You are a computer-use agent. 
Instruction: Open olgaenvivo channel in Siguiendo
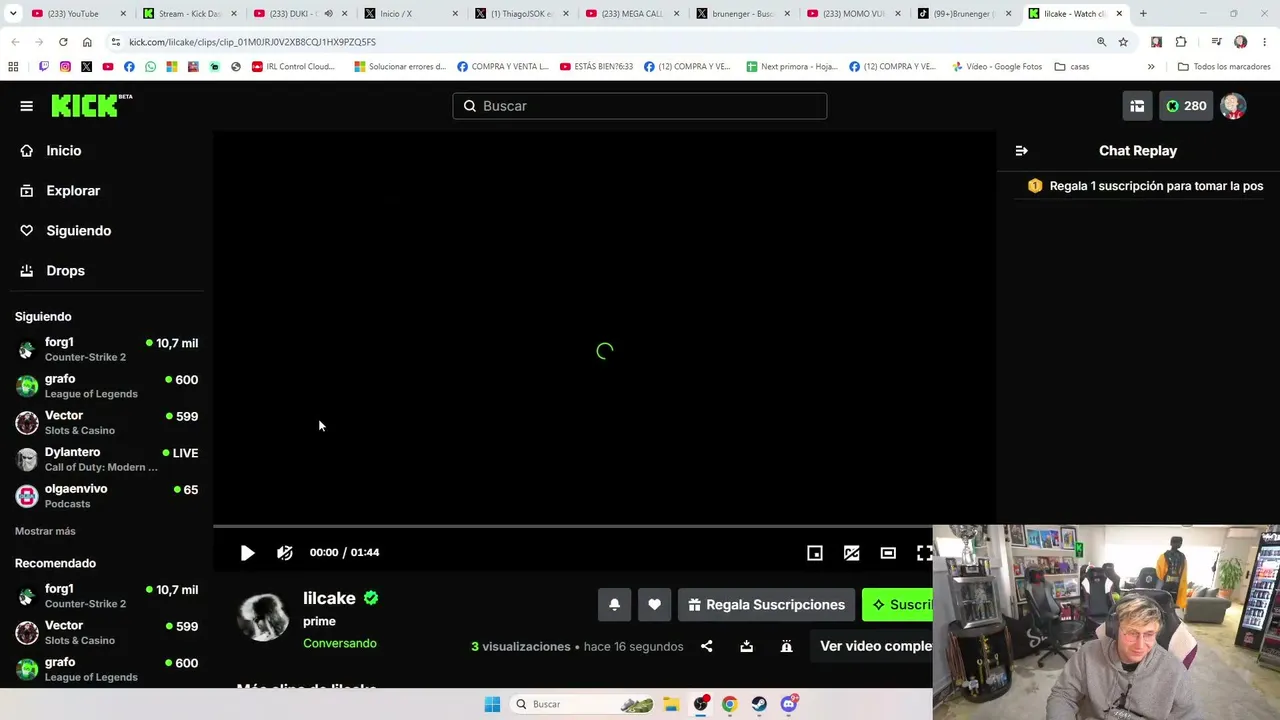tap(106, 496)
